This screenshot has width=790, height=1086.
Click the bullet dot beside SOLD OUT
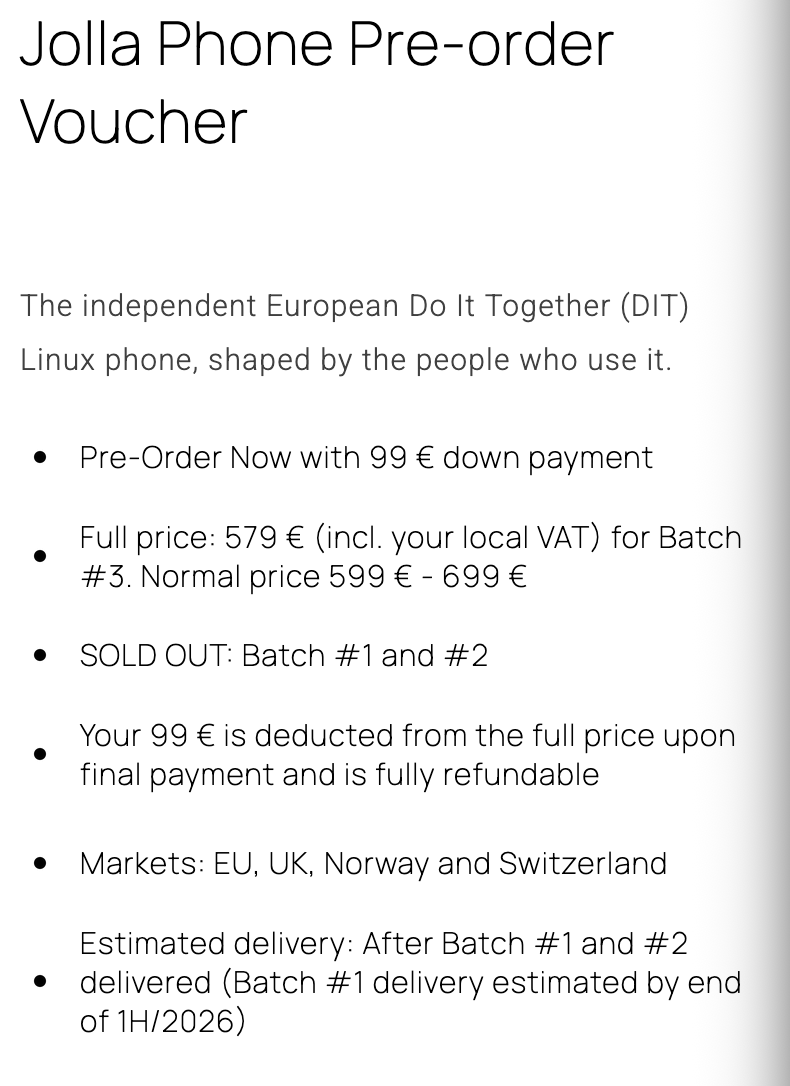40,655
